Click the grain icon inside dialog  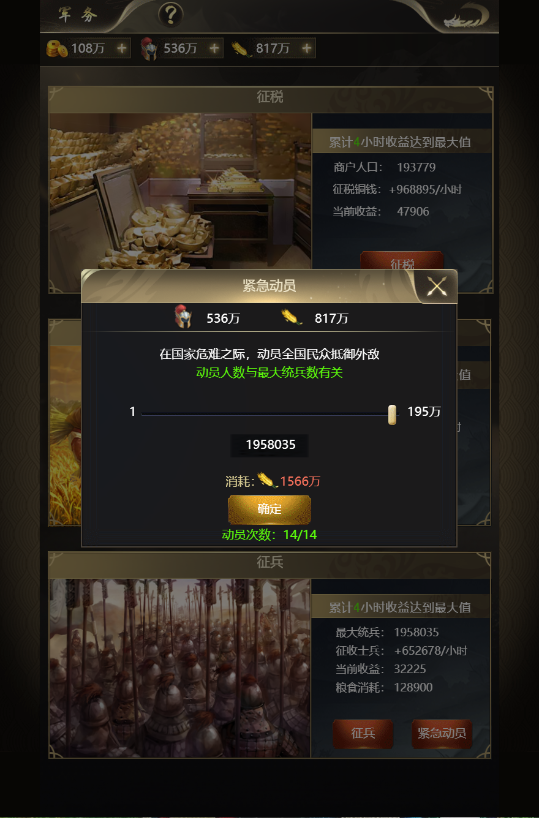292,317
